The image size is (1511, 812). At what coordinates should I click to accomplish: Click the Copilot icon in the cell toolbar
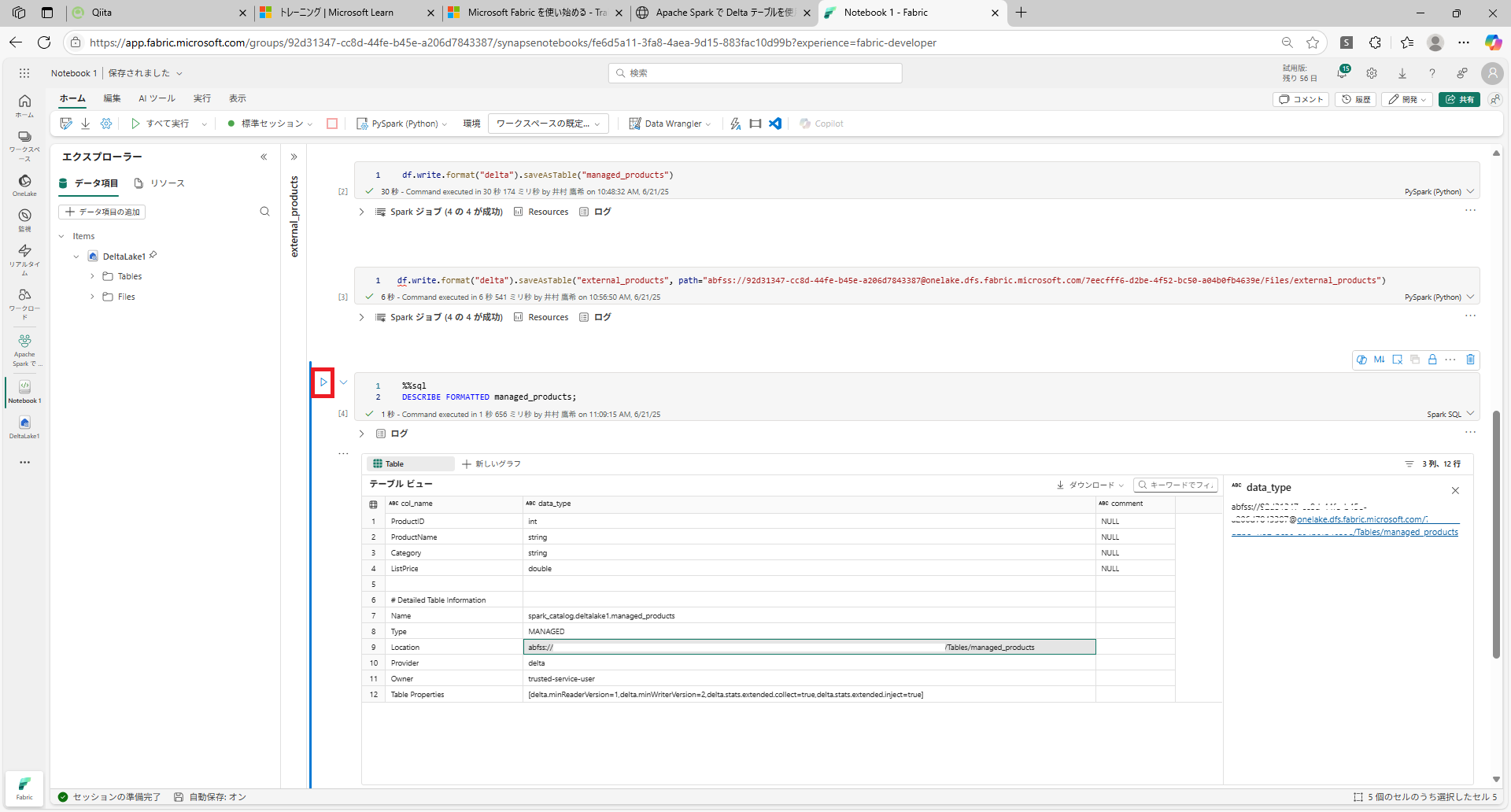pyautogui.click(x=1361, y=360)
